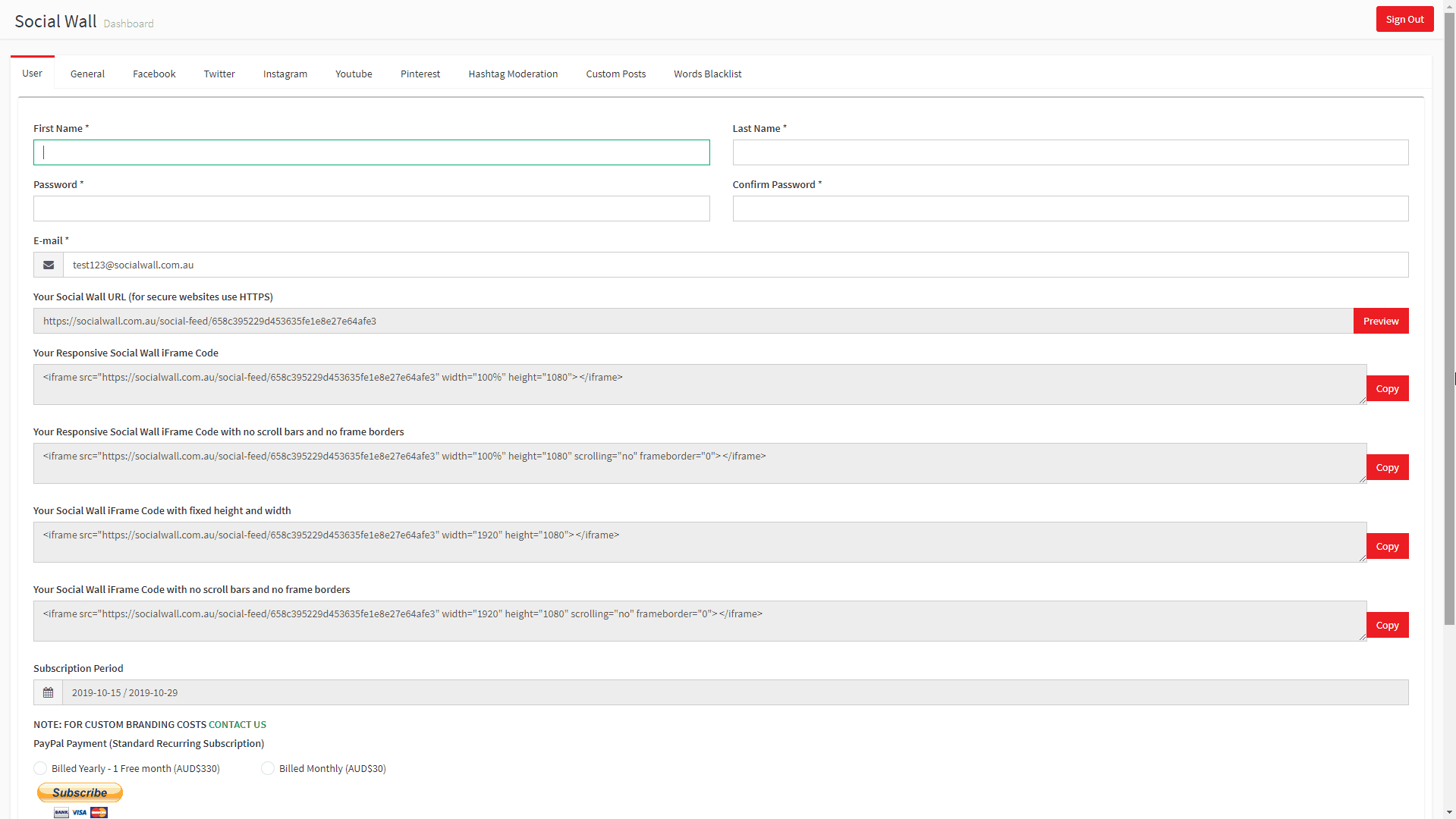Viewport: 1456px width, 819px height.
Task: Open the Twitter settings tab
Action: pyautogui.click(x=219, y=74)
